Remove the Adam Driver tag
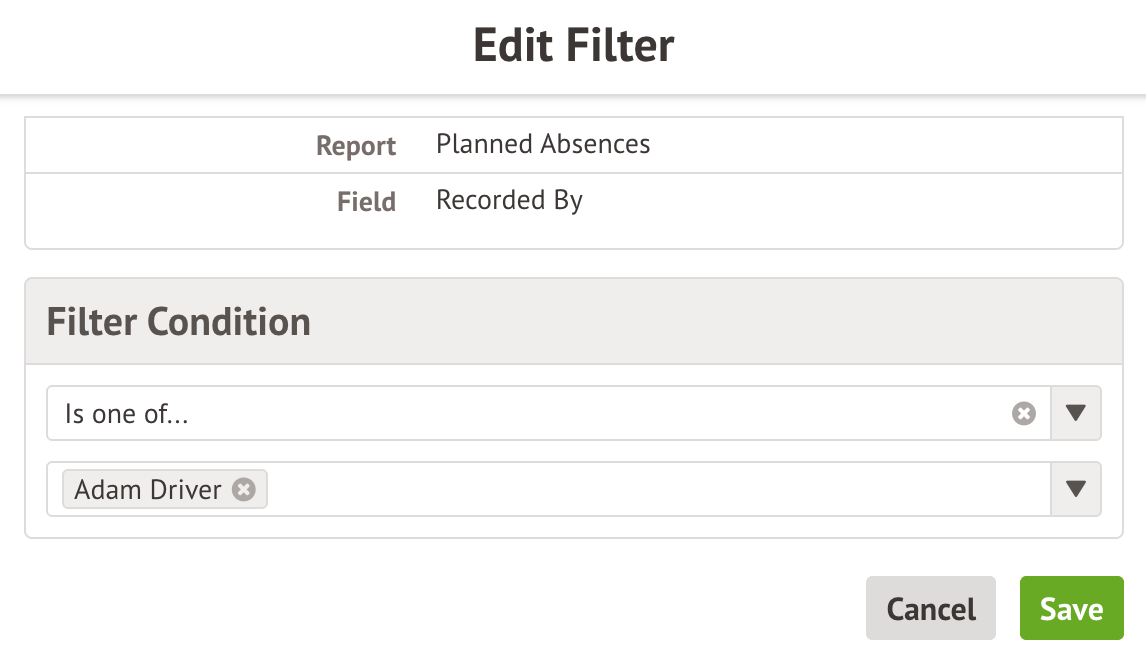The width and height of the screenshot is (1146, 672). click(x=243, y=489)
